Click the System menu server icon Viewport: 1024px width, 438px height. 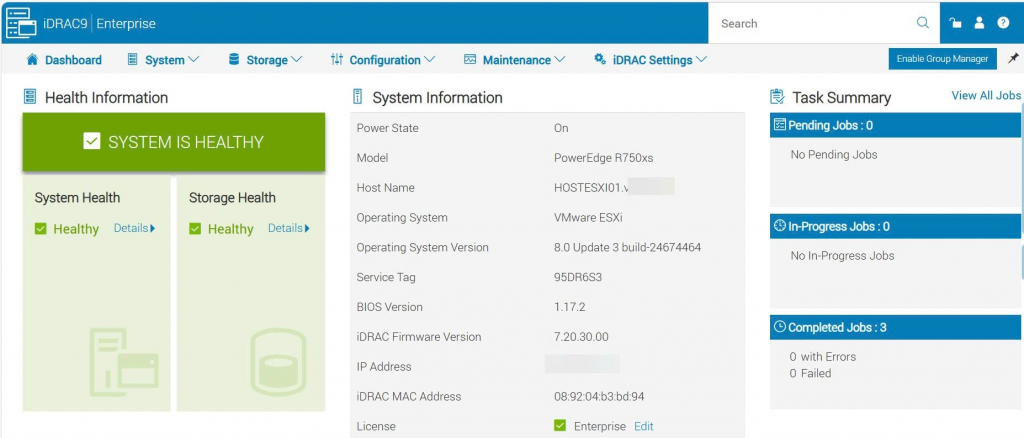[x=133, y=59]
